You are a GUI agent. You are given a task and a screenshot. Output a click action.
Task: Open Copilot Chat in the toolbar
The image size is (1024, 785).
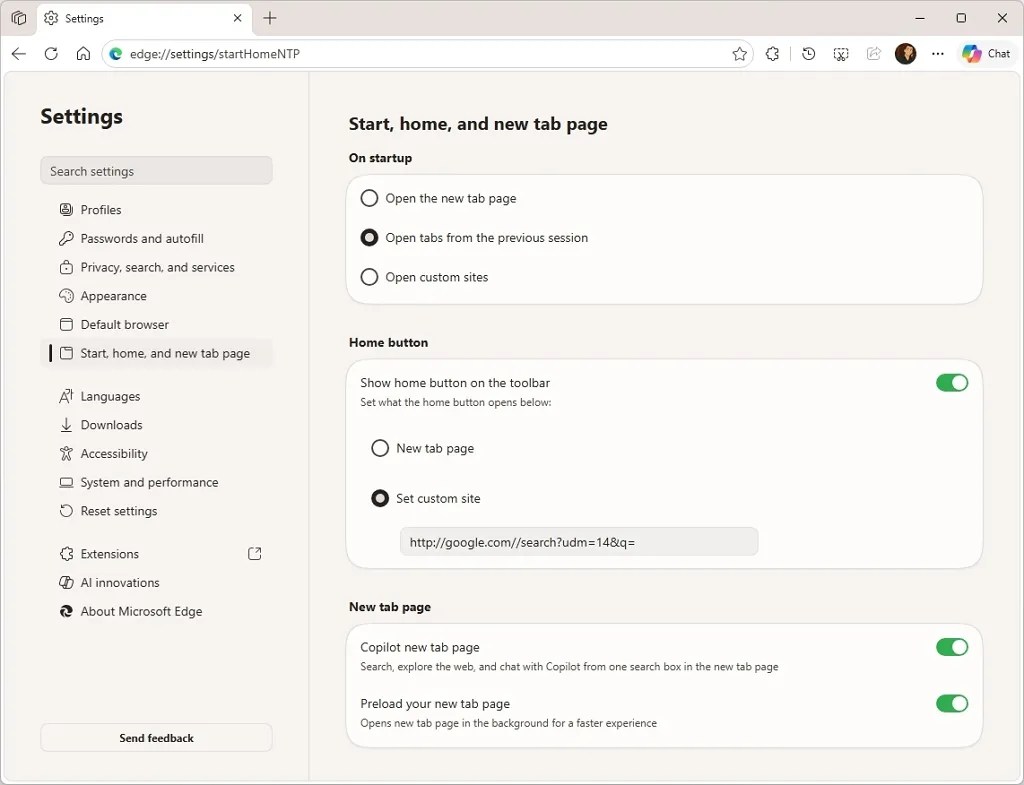(986, 53)
